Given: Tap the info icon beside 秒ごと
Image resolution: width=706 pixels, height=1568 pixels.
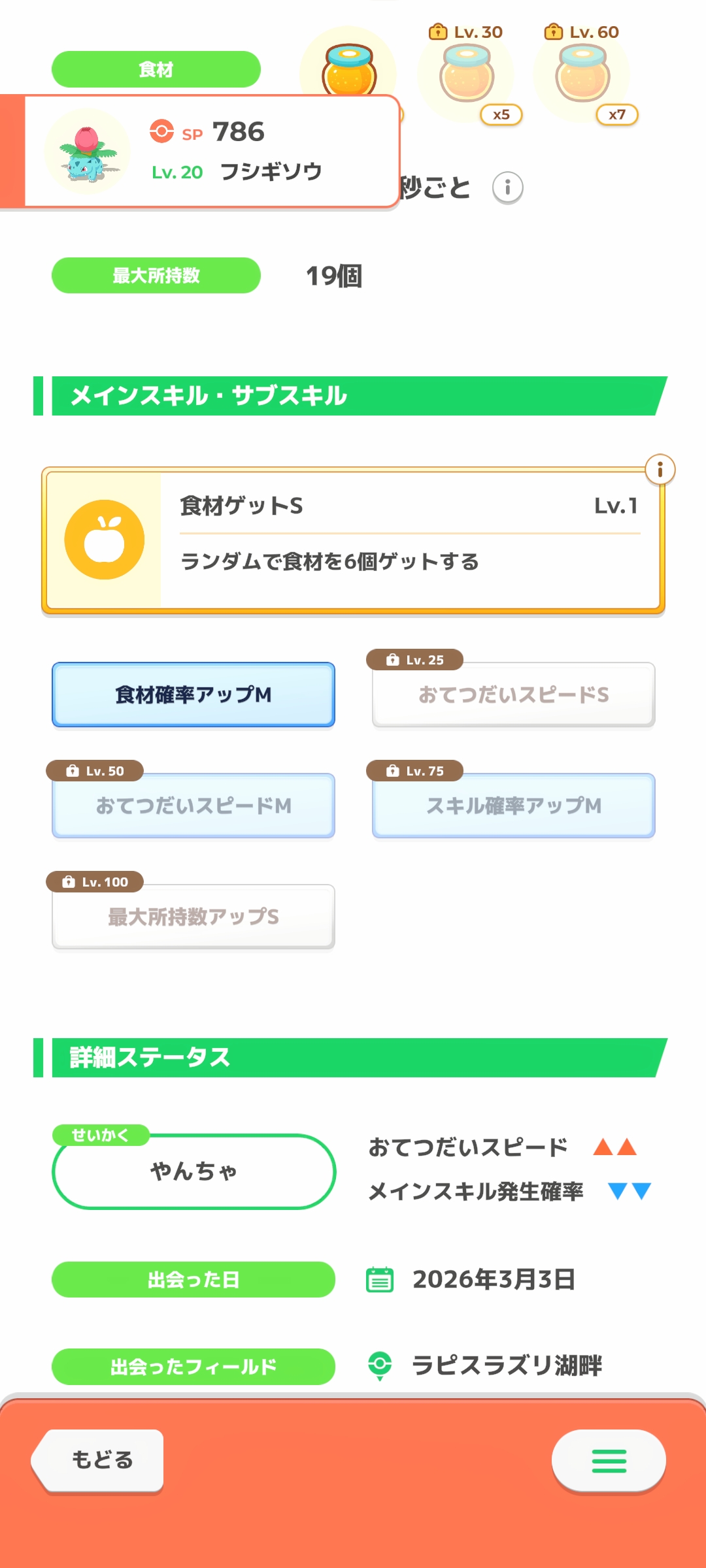Looking at the screenshot, I should click(x=507, y=188).
